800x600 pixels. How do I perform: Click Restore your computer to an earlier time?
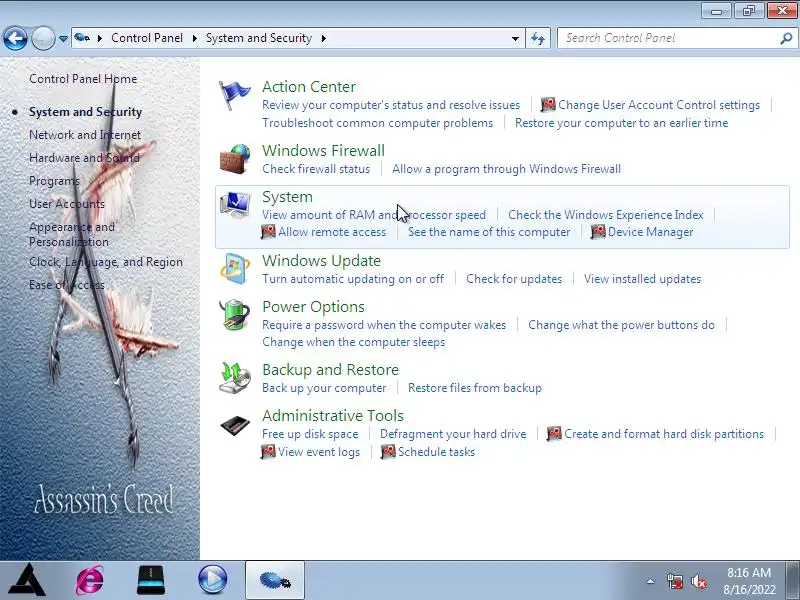coord(621,123)
